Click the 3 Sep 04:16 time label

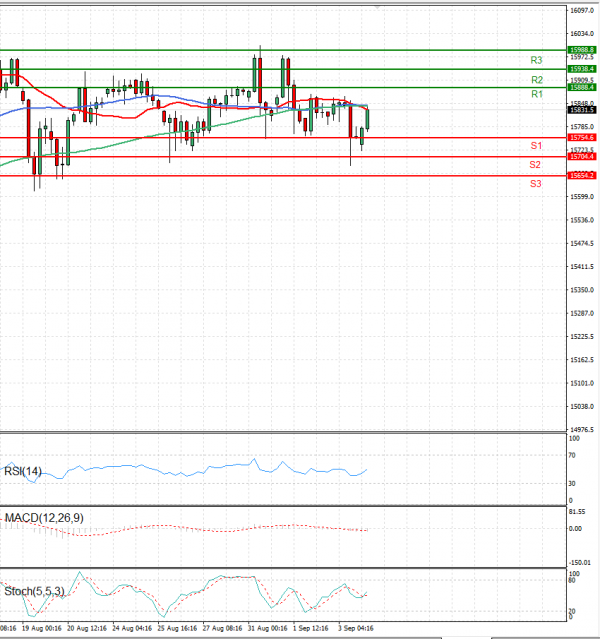click(355, 628)
